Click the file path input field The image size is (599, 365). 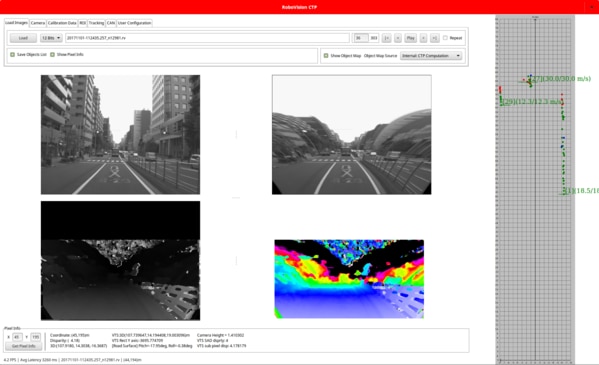pyautogui.click(x=207, y=38)
